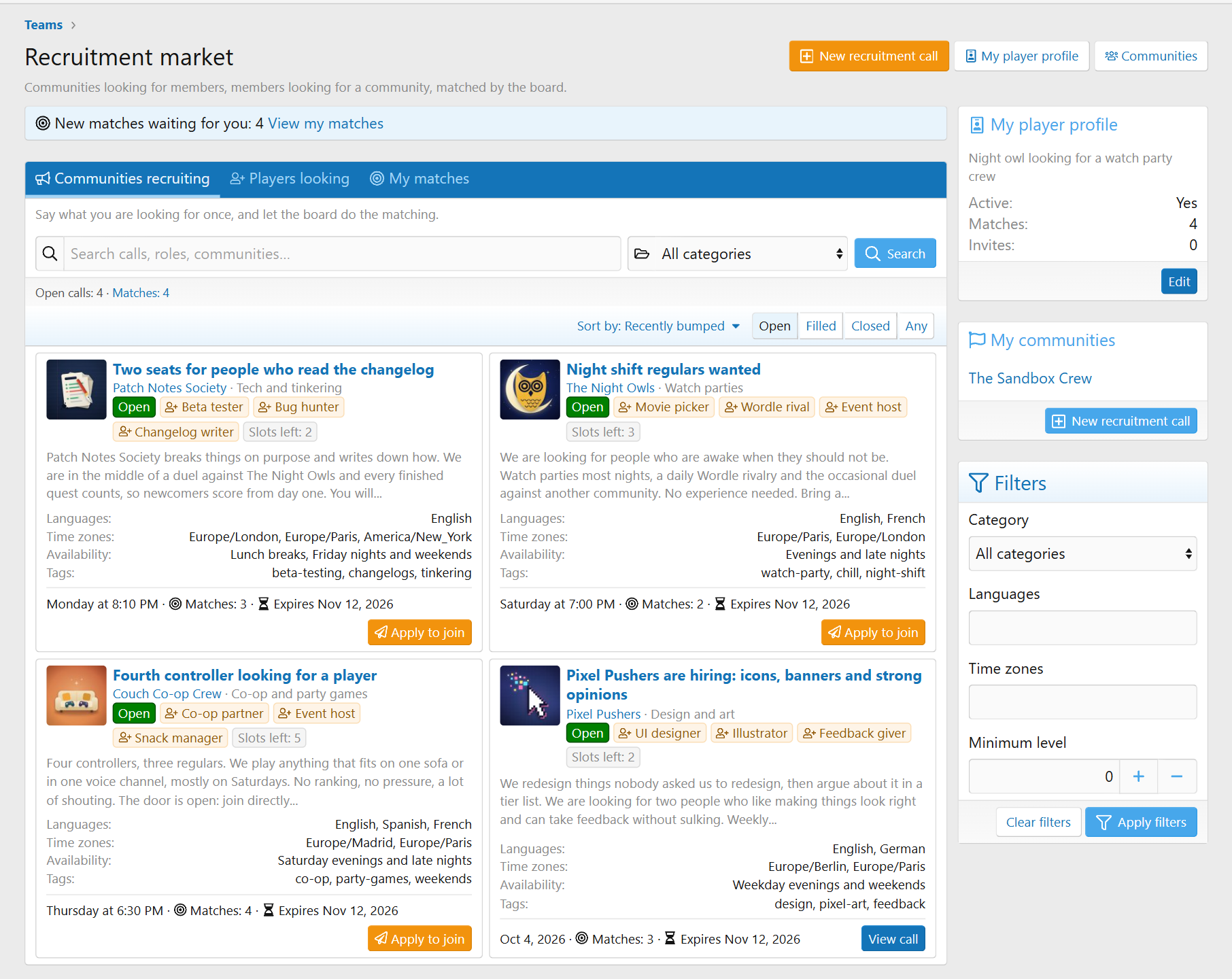Select the Beta tester role tag
The width and height of the screenshot is (1232, 979).
pyautogui.click(x=204, y=407)
